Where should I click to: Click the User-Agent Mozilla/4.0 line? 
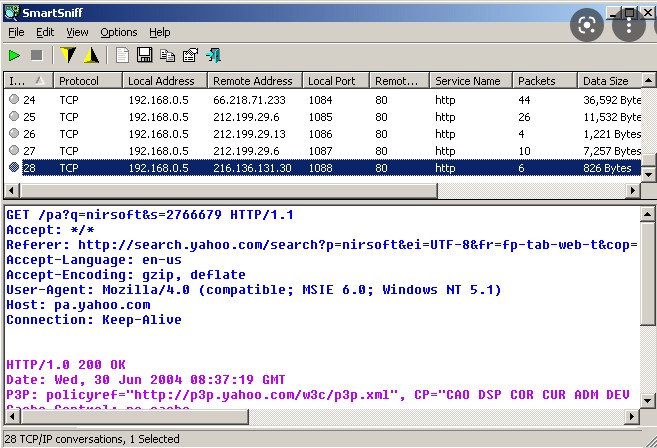tap(253, 290)
